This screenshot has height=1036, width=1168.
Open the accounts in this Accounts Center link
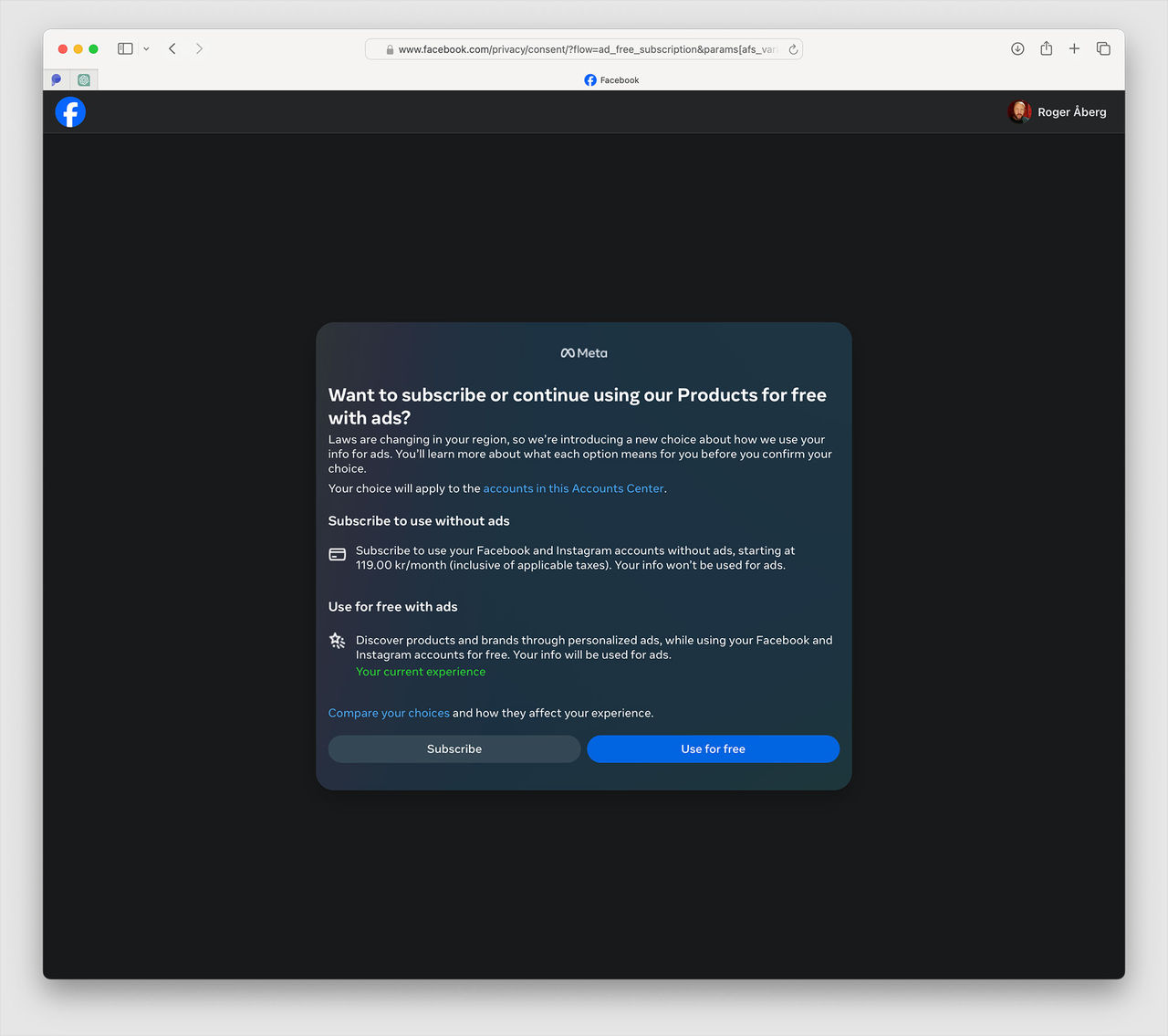pyautogui.click(x=573, y=488)
